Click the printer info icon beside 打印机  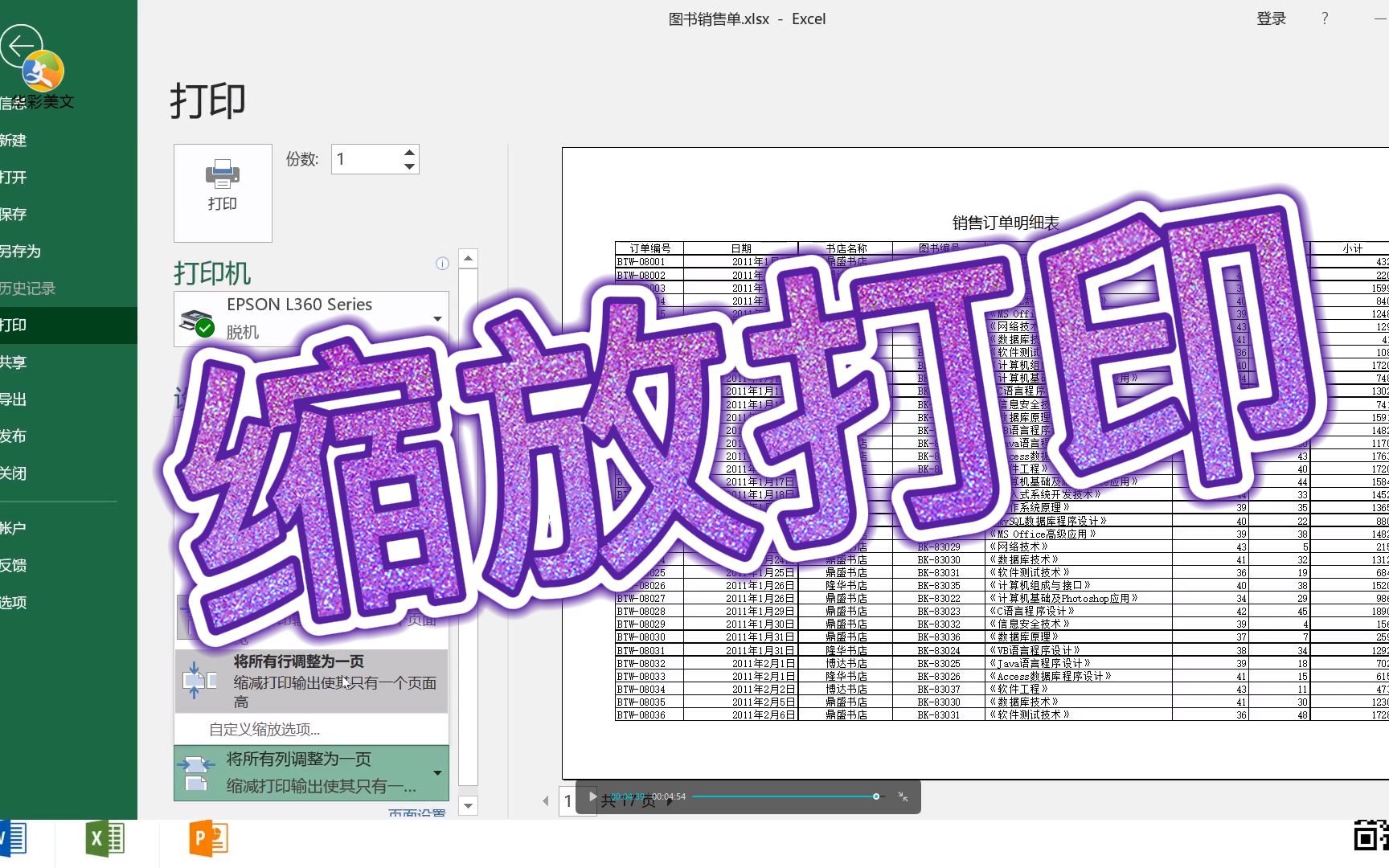(x=442, y=264)
